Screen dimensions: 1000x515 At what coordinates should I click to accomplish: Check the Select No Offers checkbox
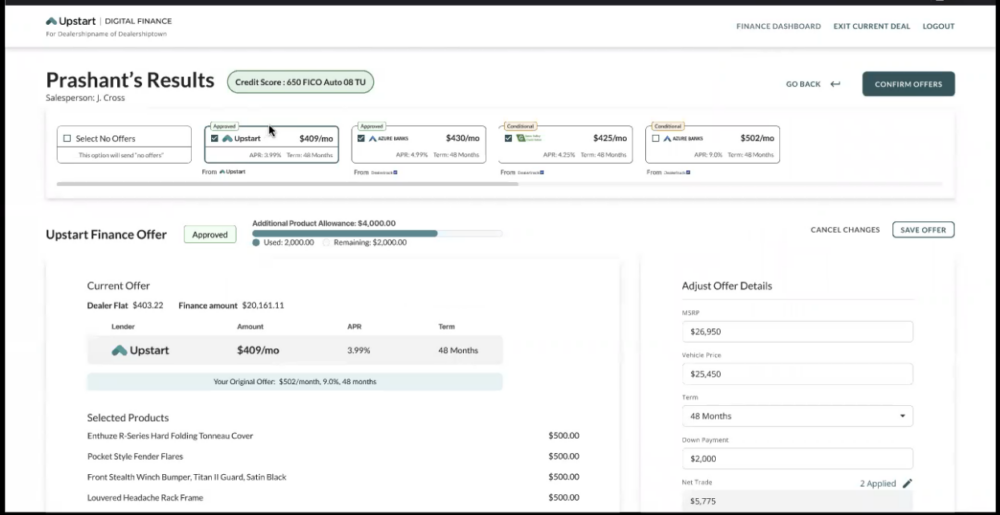coord(67,139)
